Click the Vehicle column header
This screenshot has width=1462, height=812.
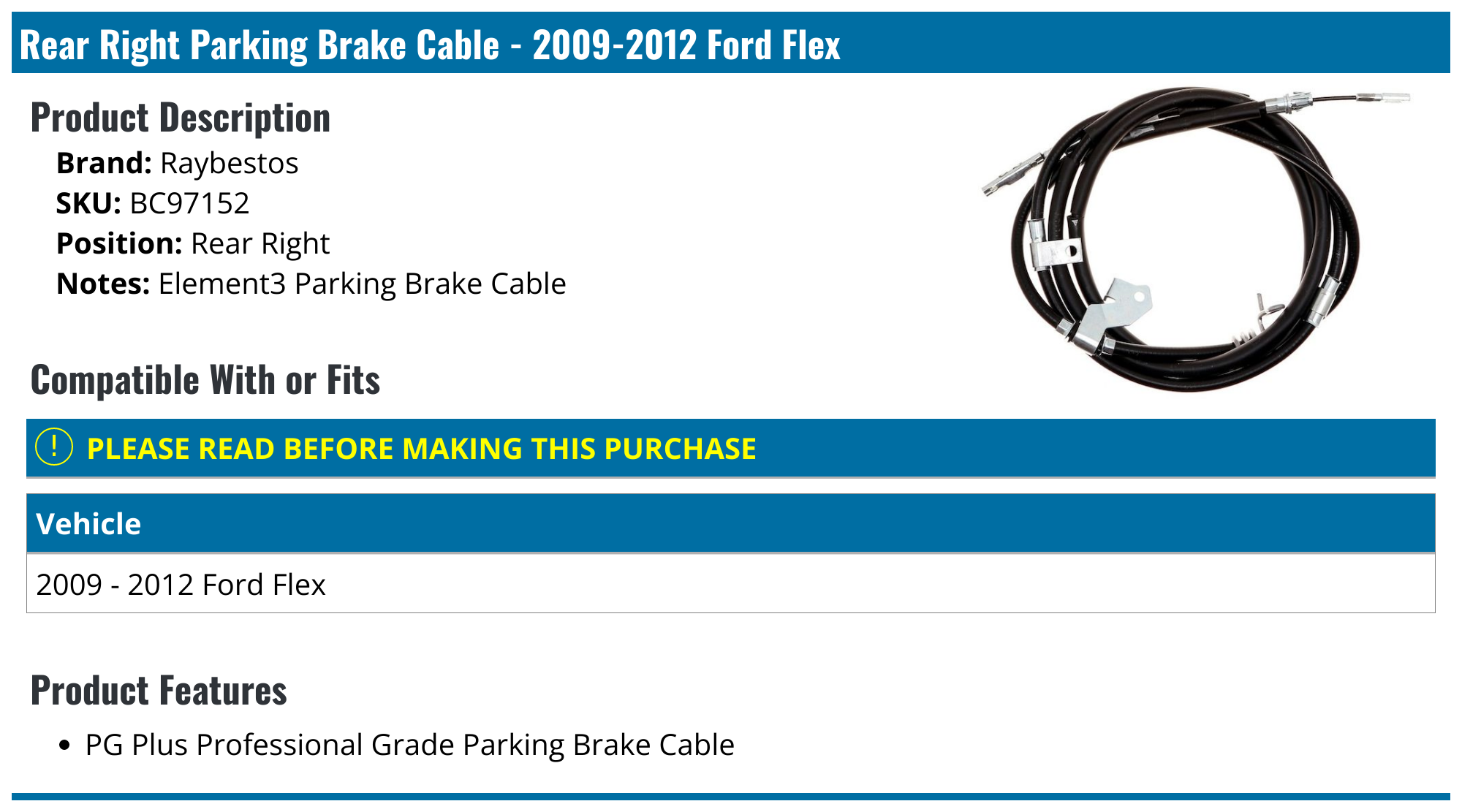click(x=88, y=524)
